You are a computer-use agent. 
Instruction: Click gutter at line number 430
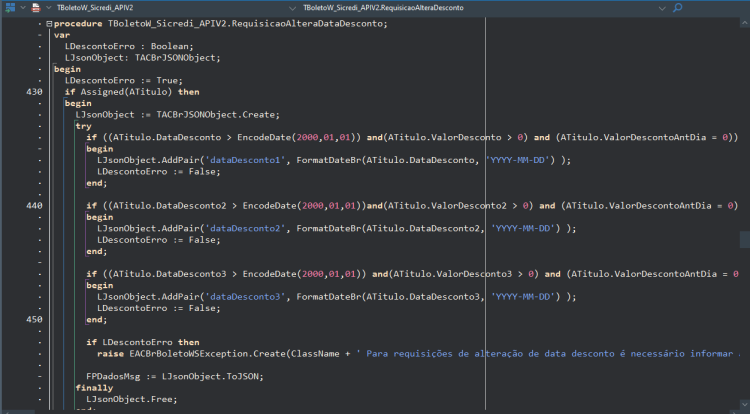tap(34, 92)
